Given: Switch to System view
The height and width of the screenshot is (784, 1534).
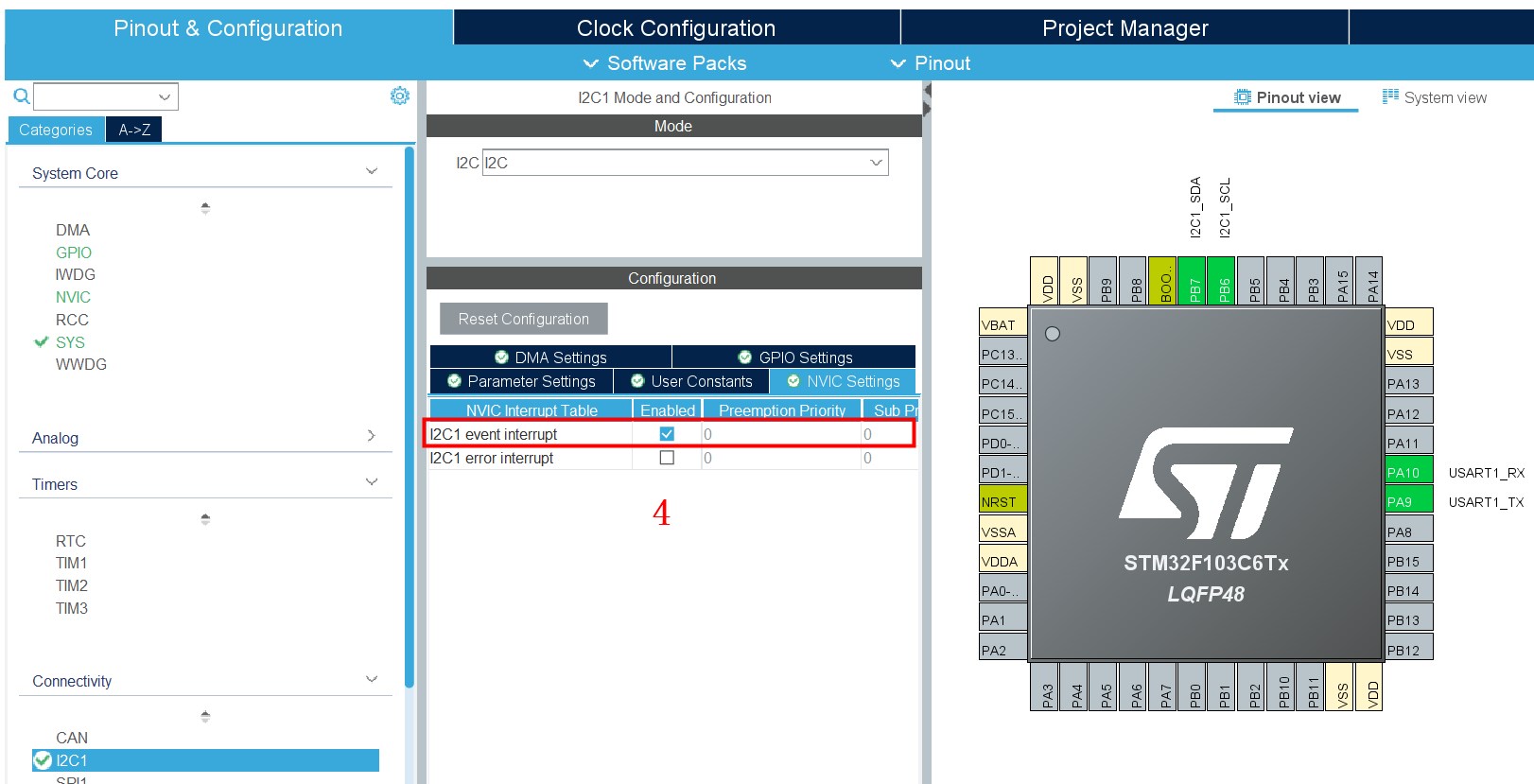Looking at the screenshot, I should coord(1435,97).
